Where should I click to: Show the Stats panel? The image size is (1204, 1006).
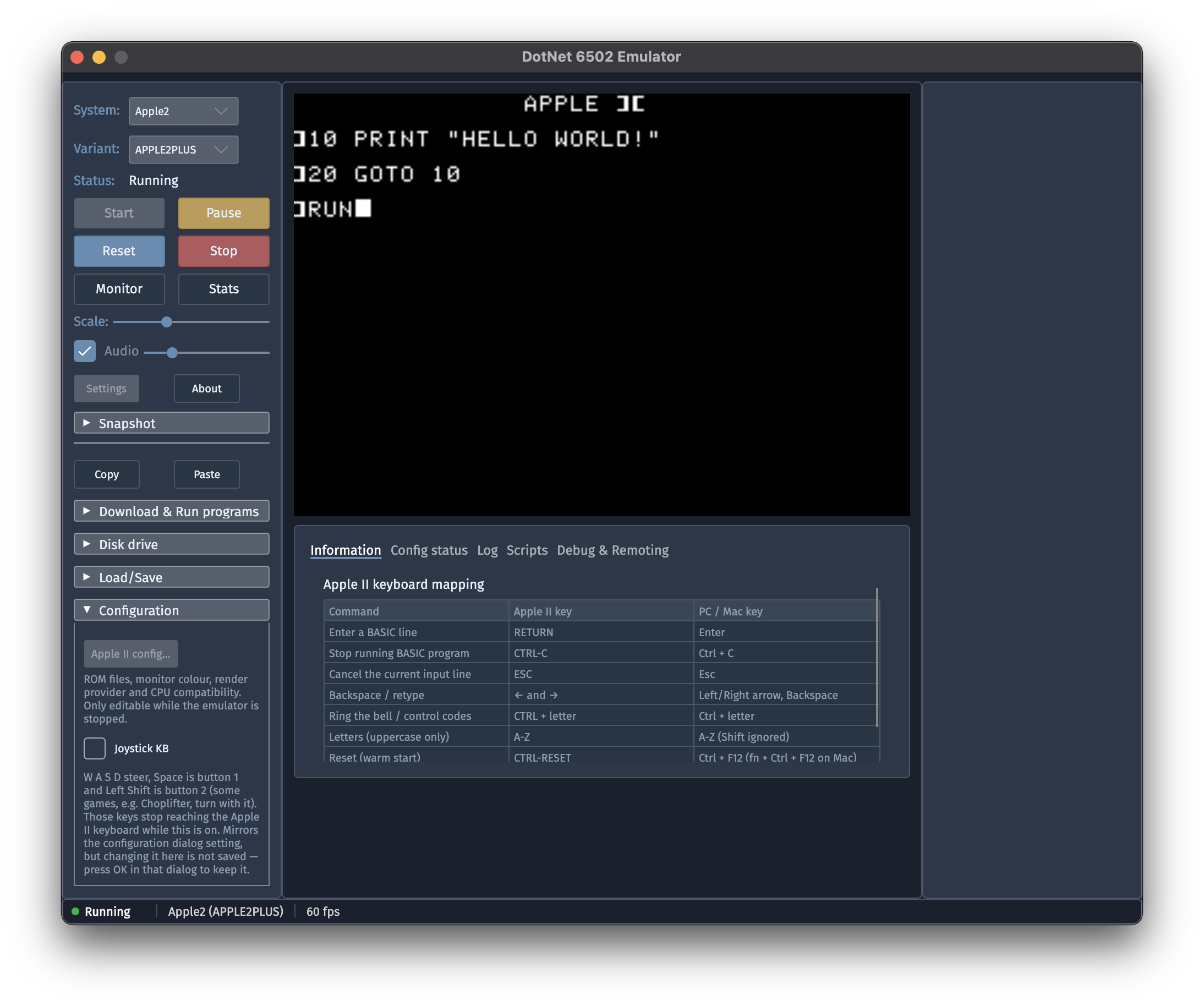(x=223, y=288)
